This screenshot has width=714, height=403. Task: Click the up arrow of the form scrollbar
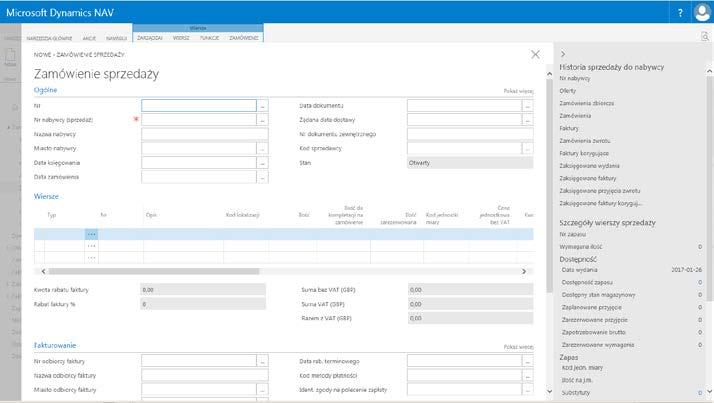tap(549, 74)
